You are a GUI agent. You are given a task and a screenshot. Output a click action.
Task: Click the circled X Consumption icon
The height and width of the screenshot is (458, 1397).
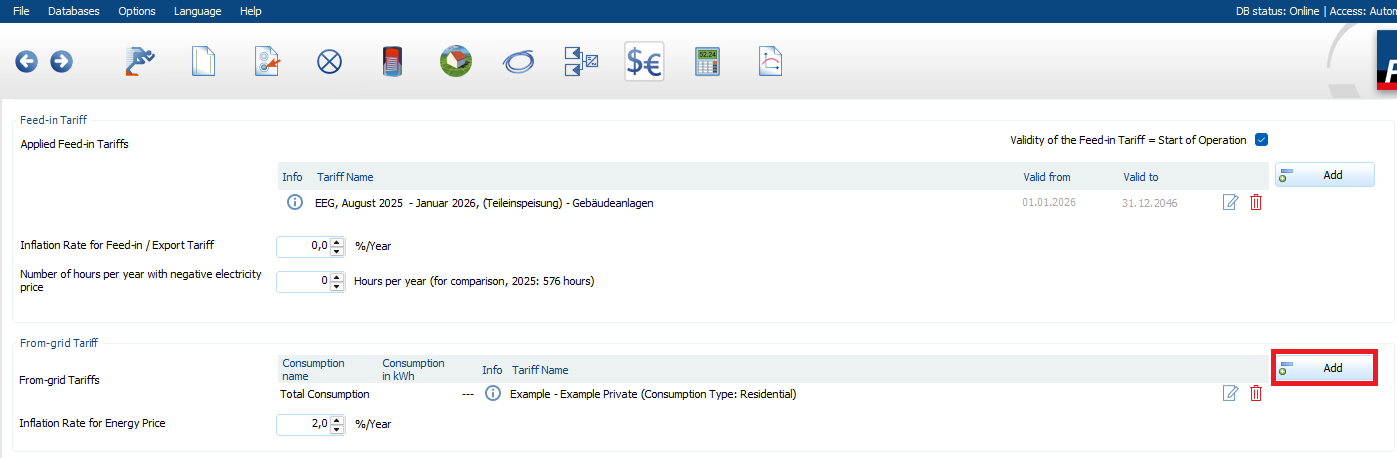(329, 62)
